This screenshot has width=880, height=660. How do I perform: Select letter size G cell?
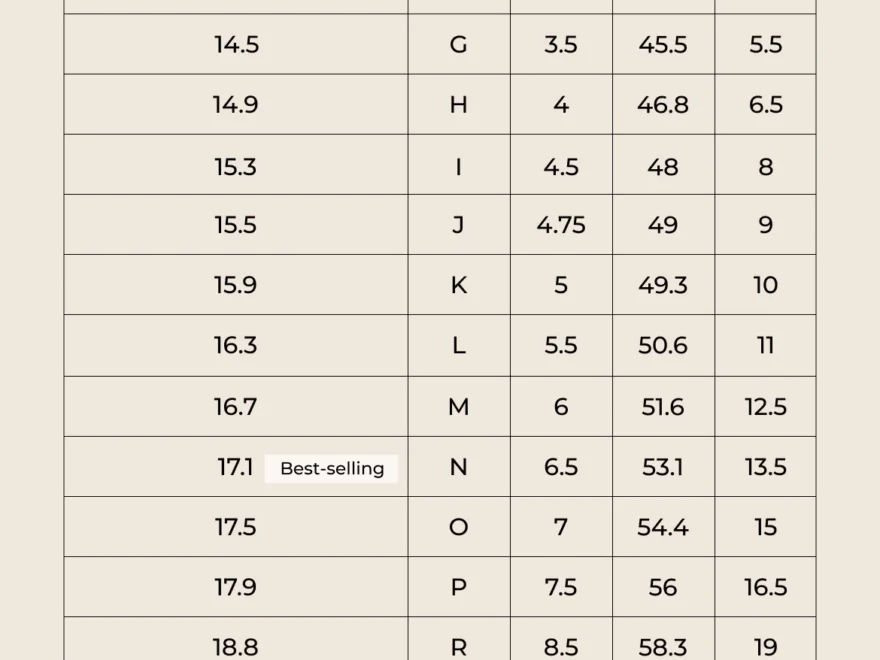(x=459, y=44)
